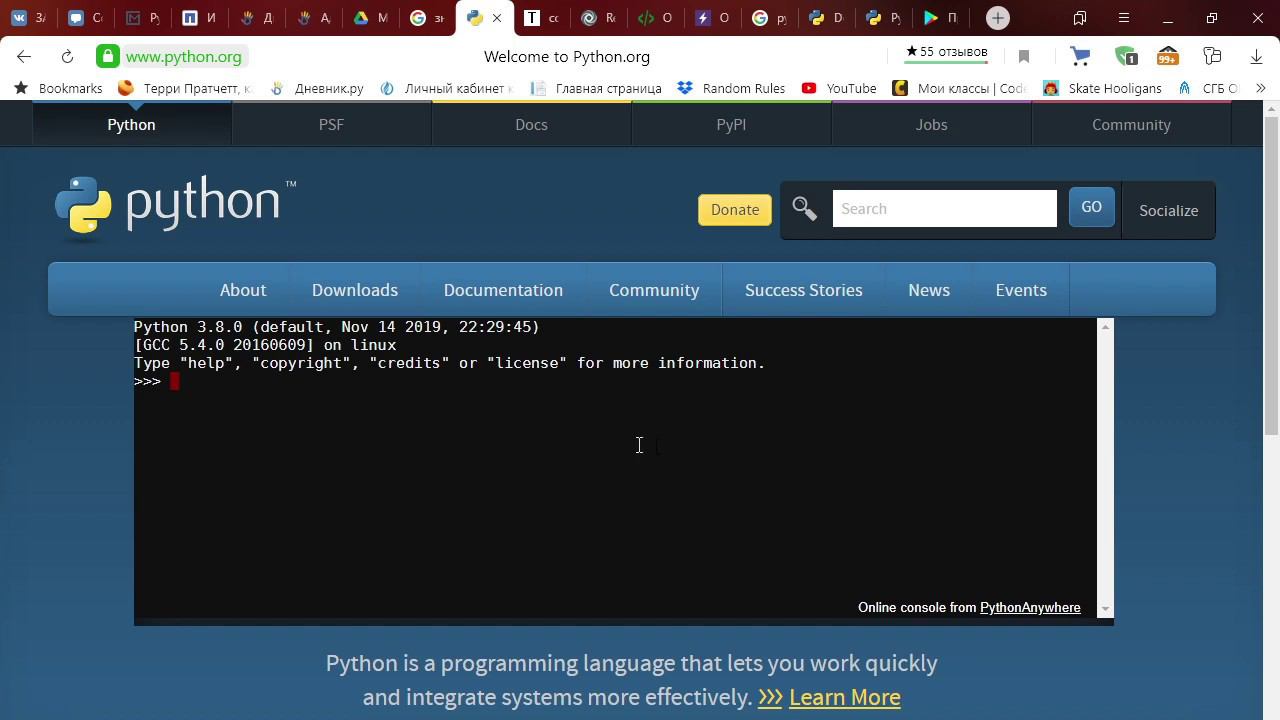
Task: Open the Мои классы bookmark
Action: 959,88
